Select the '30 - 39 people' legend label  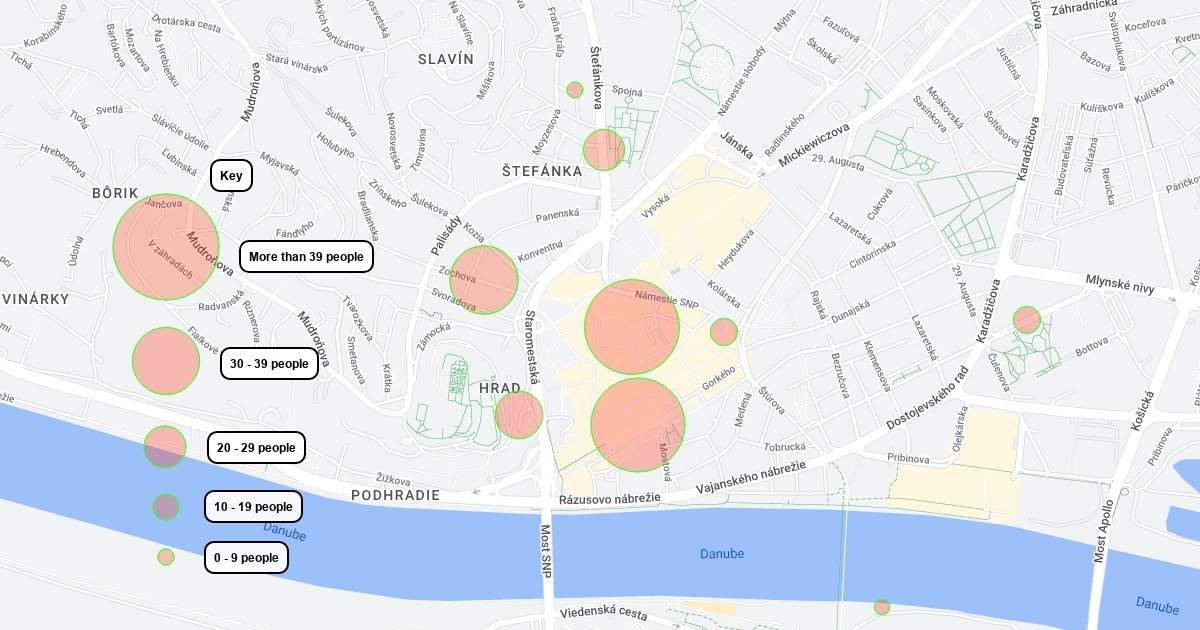point(269,364)
